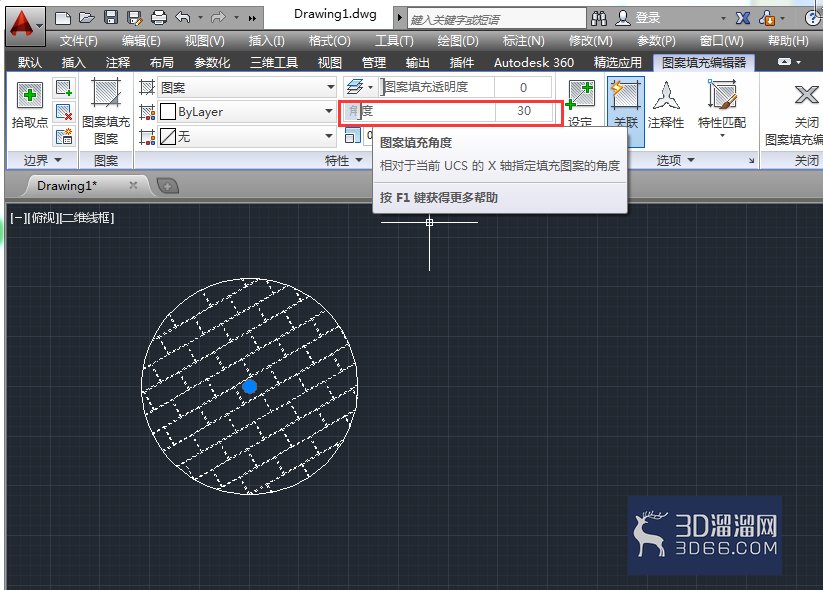
Task: Click the angle value field showing 30
Action: coord(523,111)
